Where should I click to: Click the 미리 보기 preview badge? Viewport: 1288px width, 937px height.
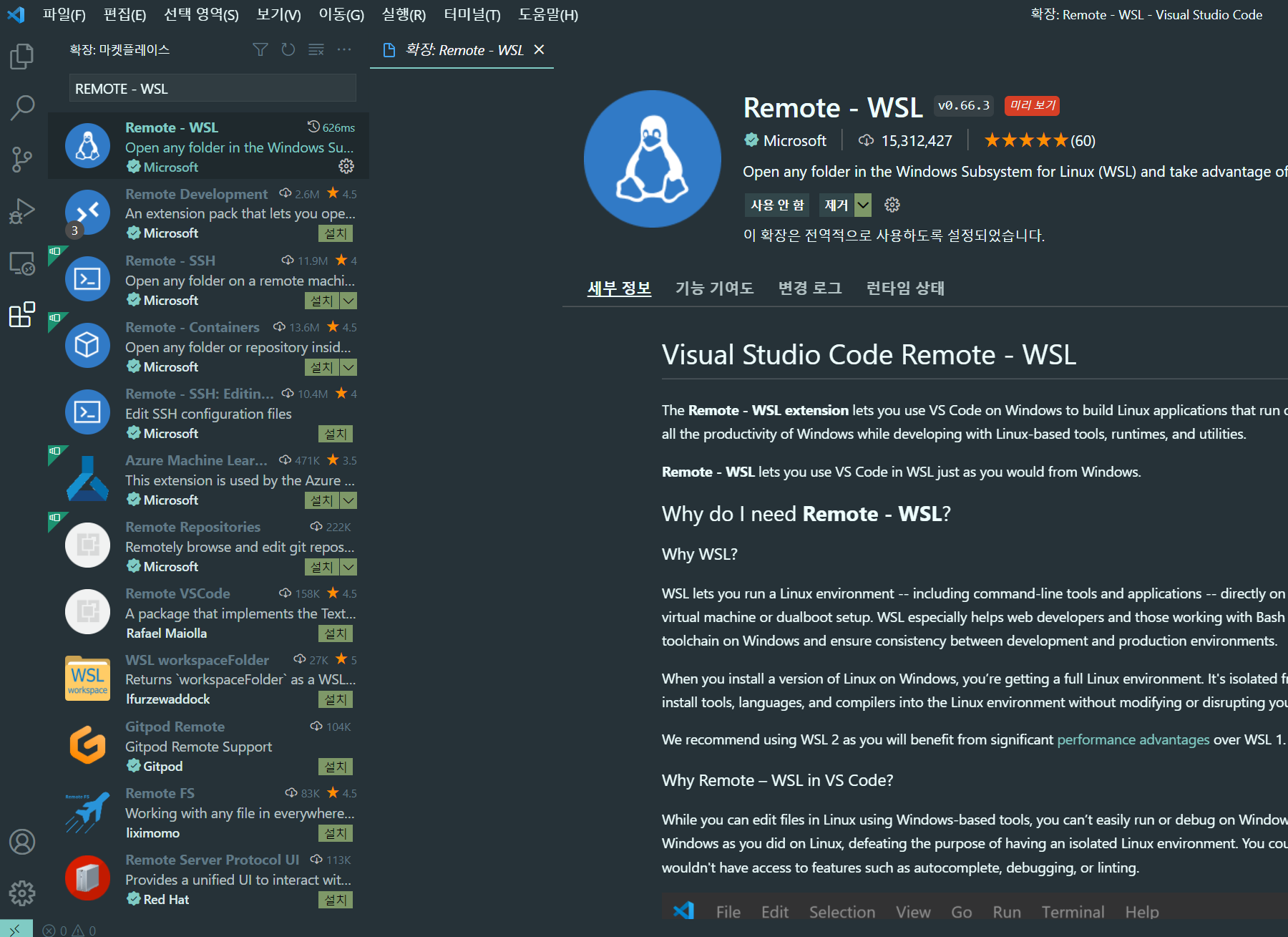click(x=1032, y=105)
